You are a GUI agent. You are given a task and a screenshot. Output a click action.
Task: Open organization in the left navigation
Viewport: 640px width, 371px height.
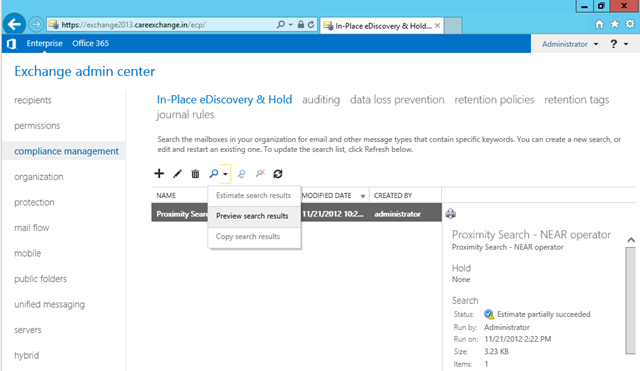pyautogui.click(x=39, y=177)
